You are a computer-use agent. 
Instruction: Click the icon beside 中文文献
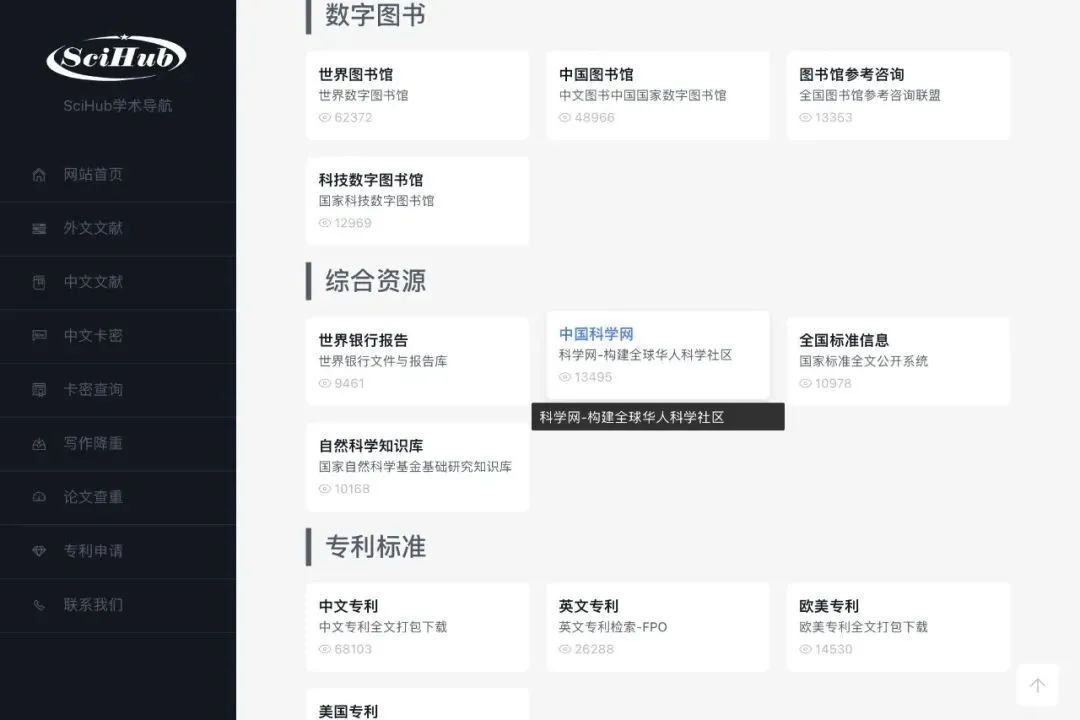[39, 282]
